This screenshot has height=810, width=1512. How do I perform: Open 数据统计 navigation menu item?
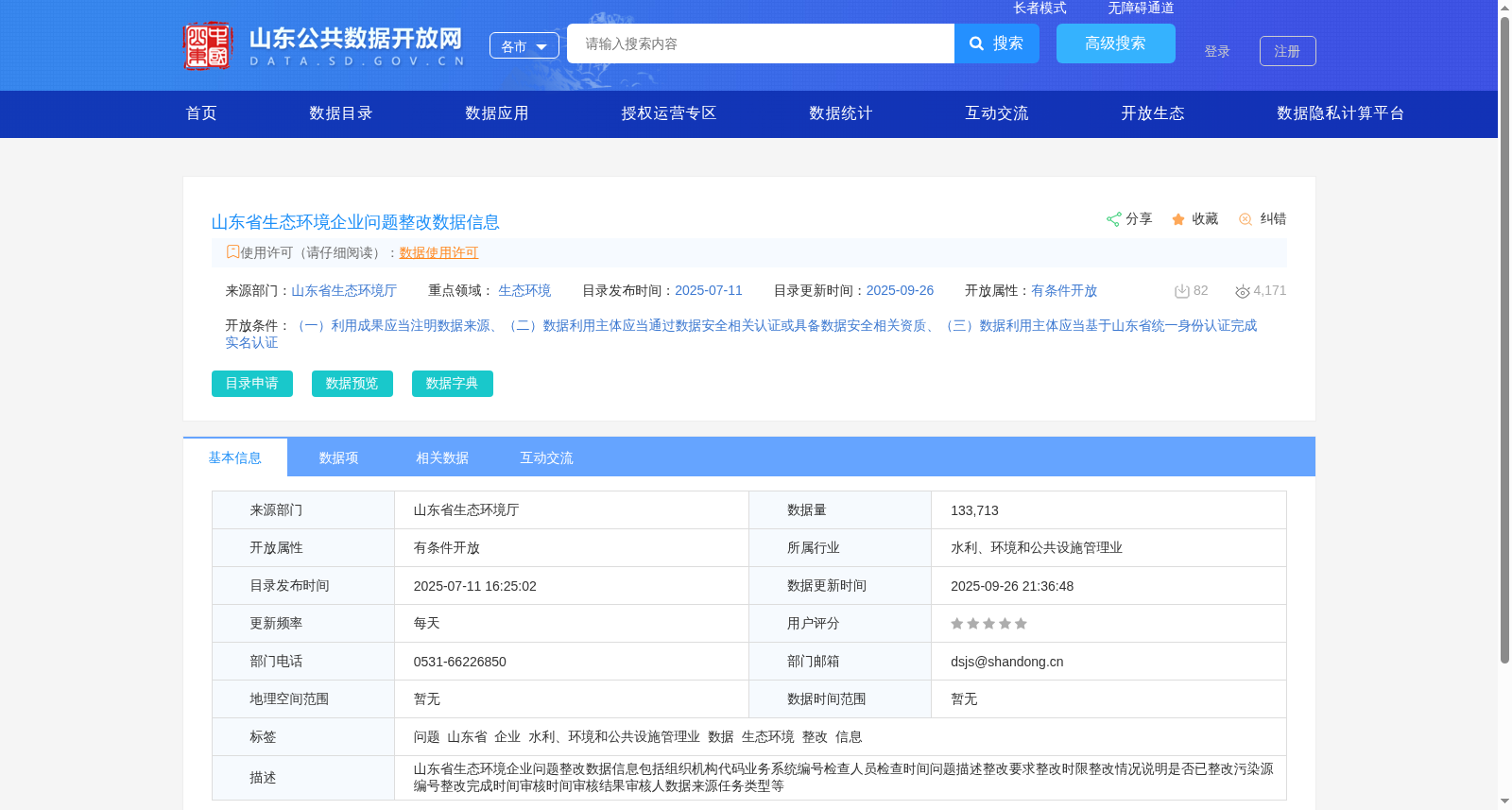pyautogui.click(x=841, y=113)
